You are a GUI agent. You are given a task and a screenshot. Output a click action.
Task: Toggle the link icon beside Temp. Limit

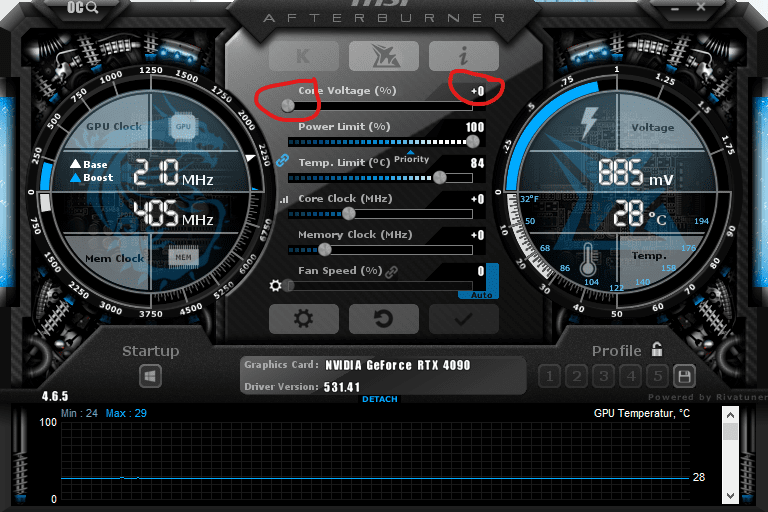[x=282, y=160]
